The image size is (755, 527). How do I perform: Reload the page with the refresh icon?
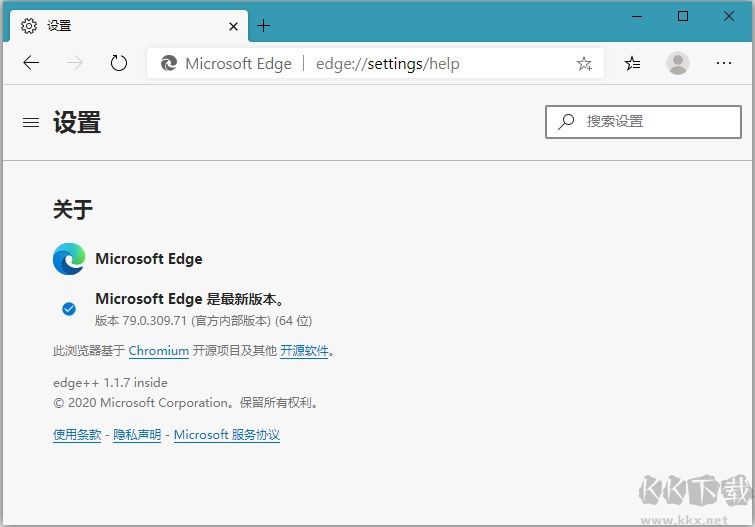[x=118, y=63]
